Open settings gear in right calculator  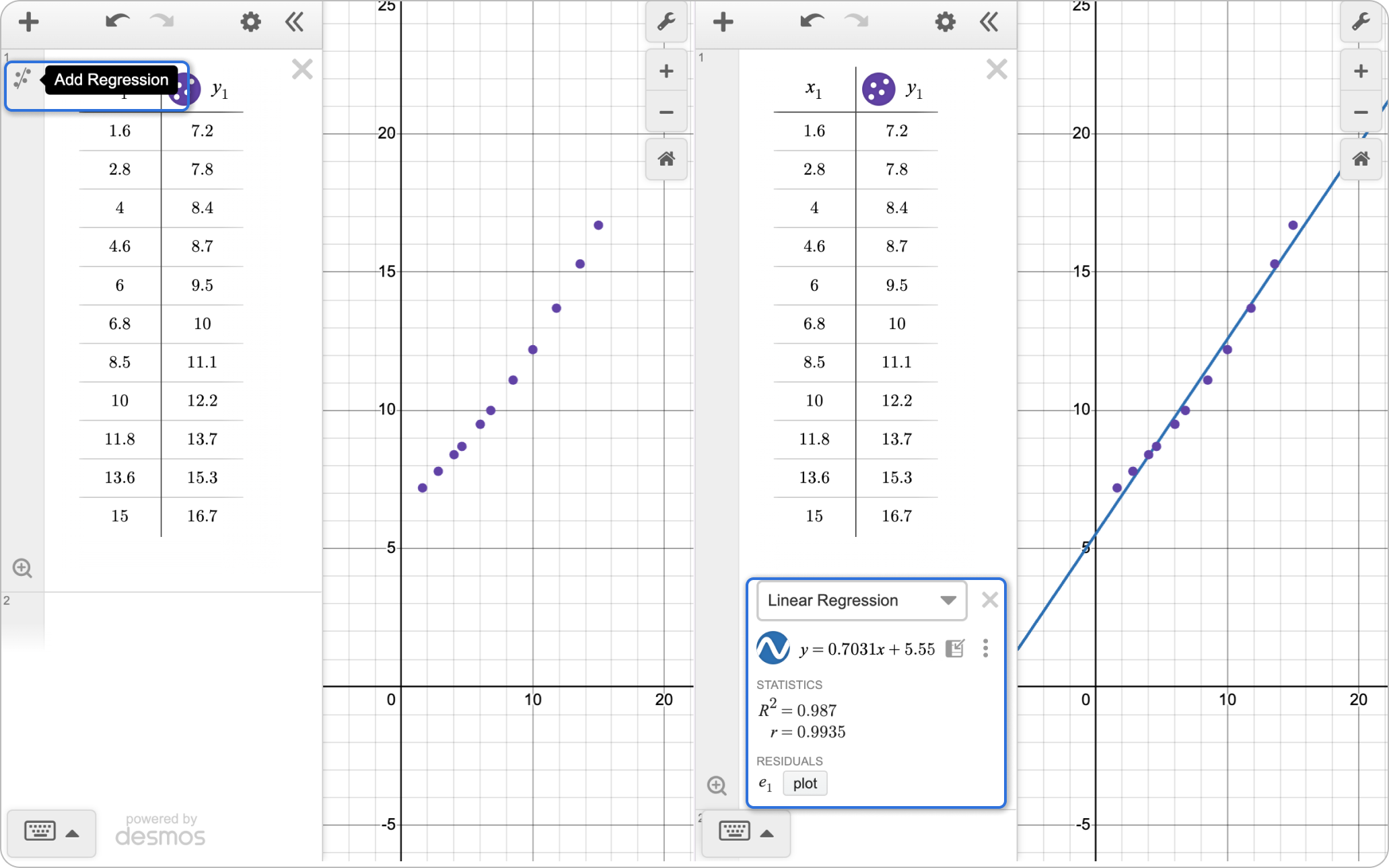pyautogui.click(x=946, y=22)
